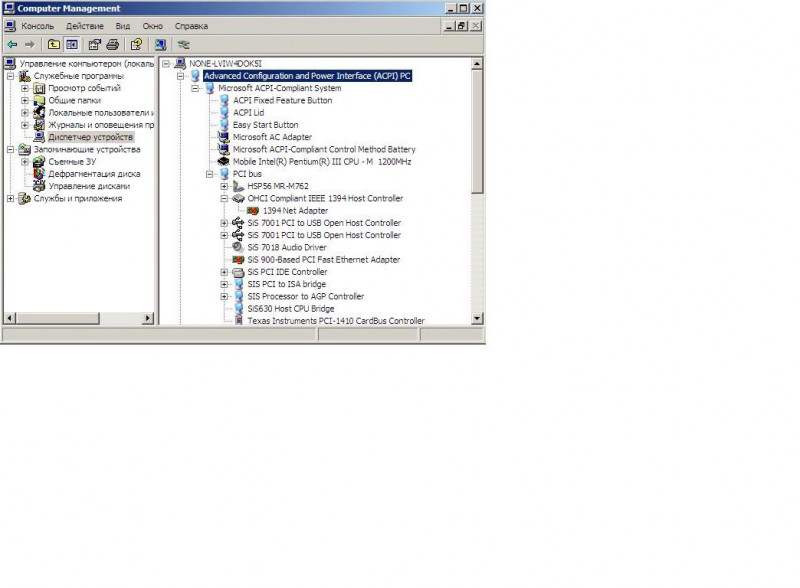The height and width of the screenshot is (588, 800).
Task: Click the Scan for hardware changes icon
Action: [x=183, y=44]
